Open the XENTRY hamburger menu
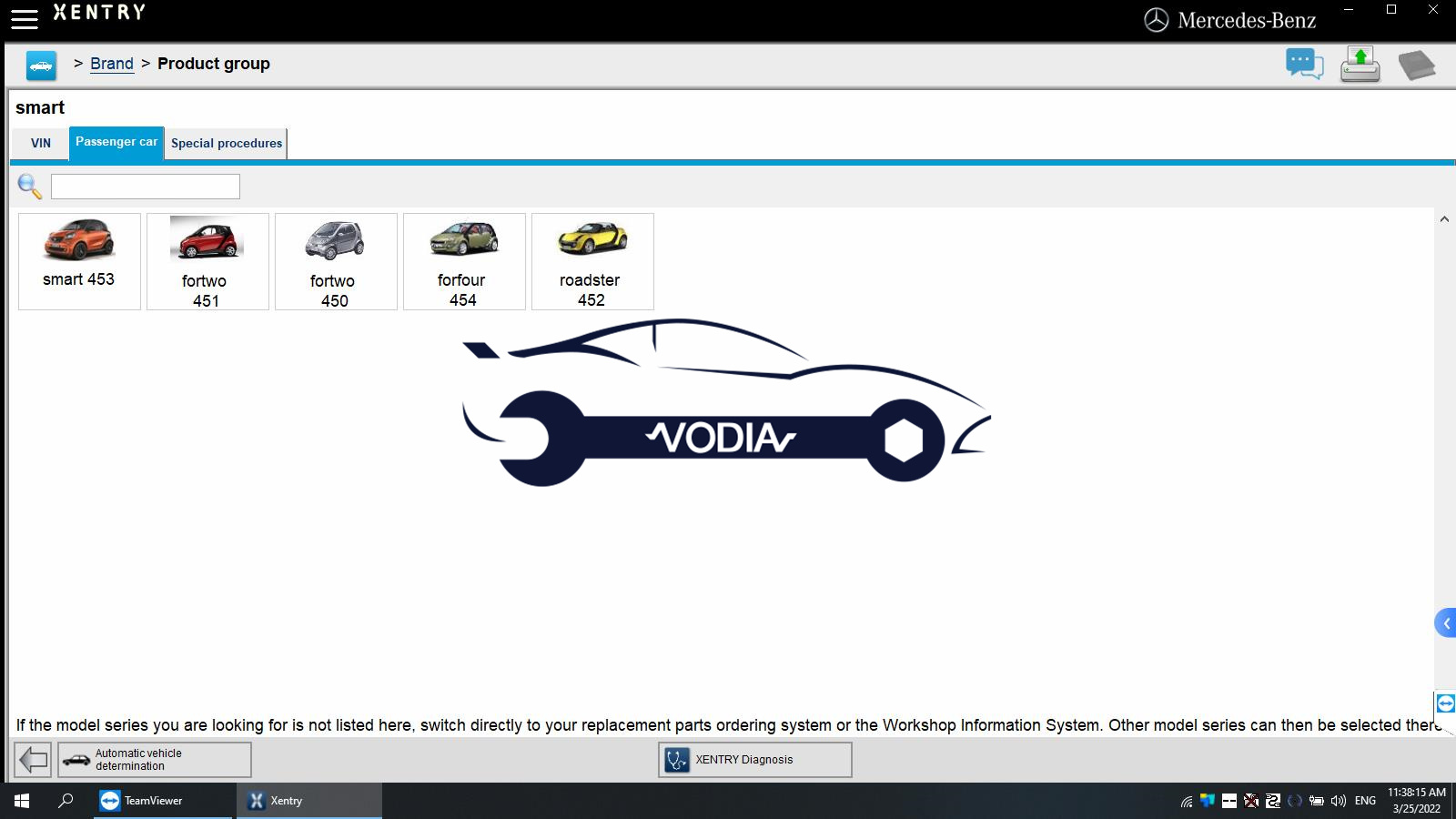1456x819 pixels. coord(25,19)
